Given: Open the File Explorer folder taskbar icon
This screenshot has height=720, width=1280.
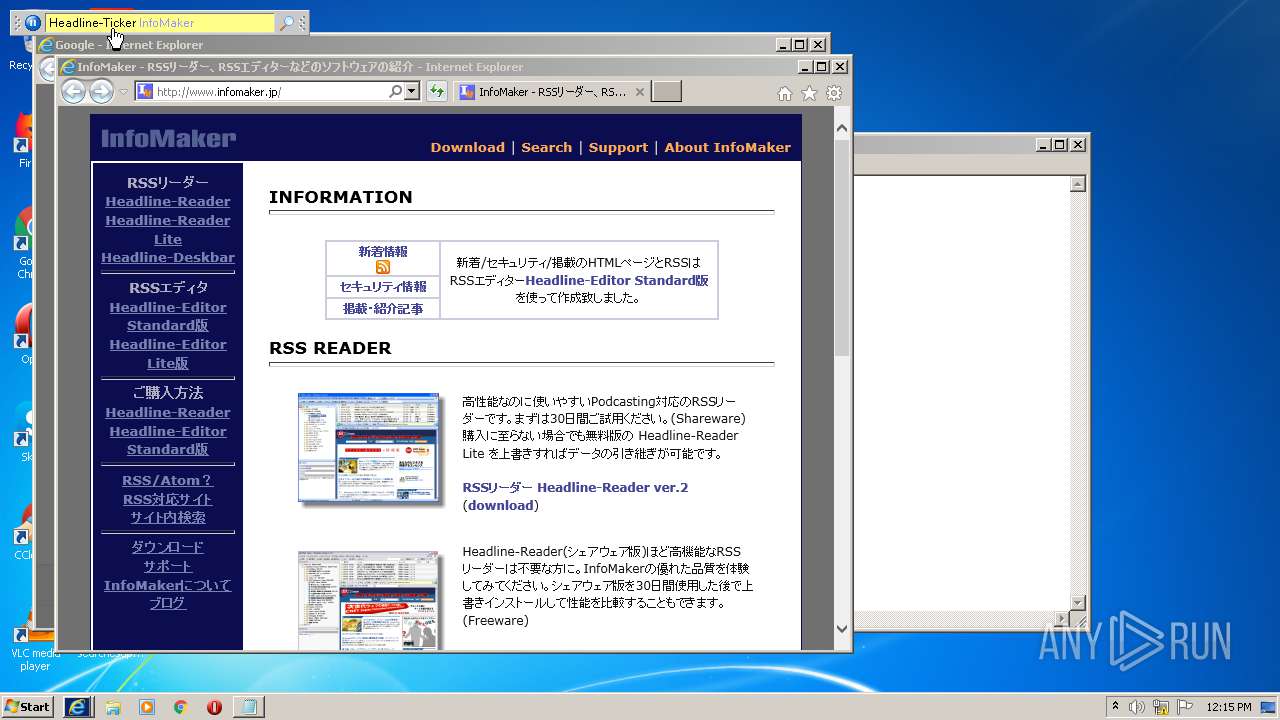Looking at the screenshot, I should 113,707.
